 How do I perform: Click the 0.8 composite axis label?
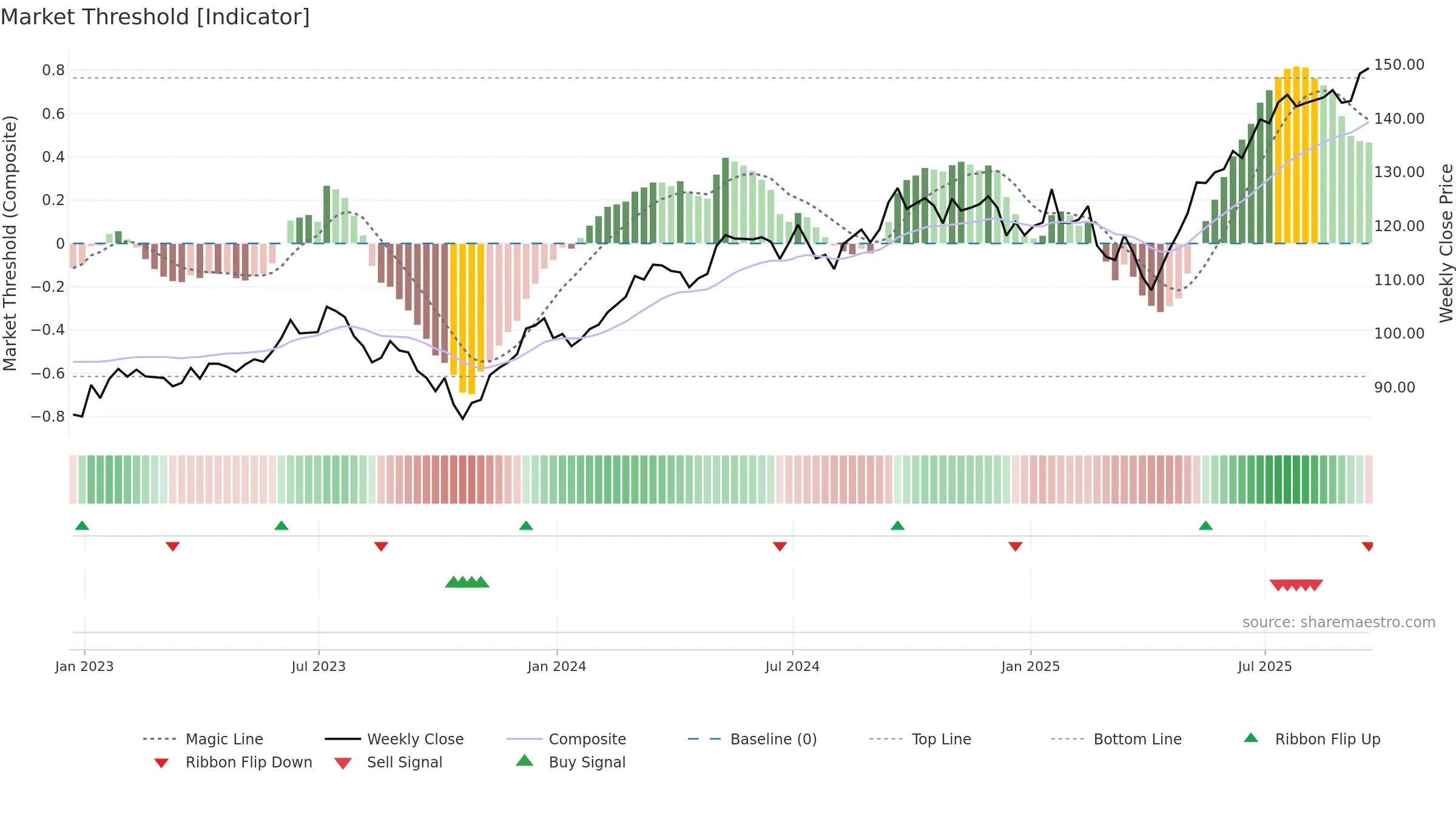pos(53,70)
